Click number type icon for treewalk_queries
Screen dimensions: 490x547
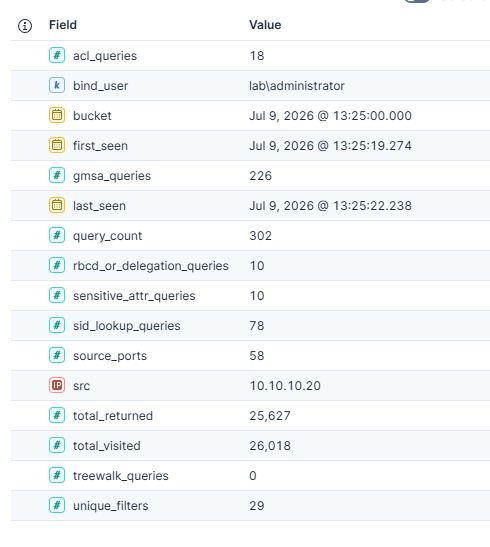tap(57, 475)
